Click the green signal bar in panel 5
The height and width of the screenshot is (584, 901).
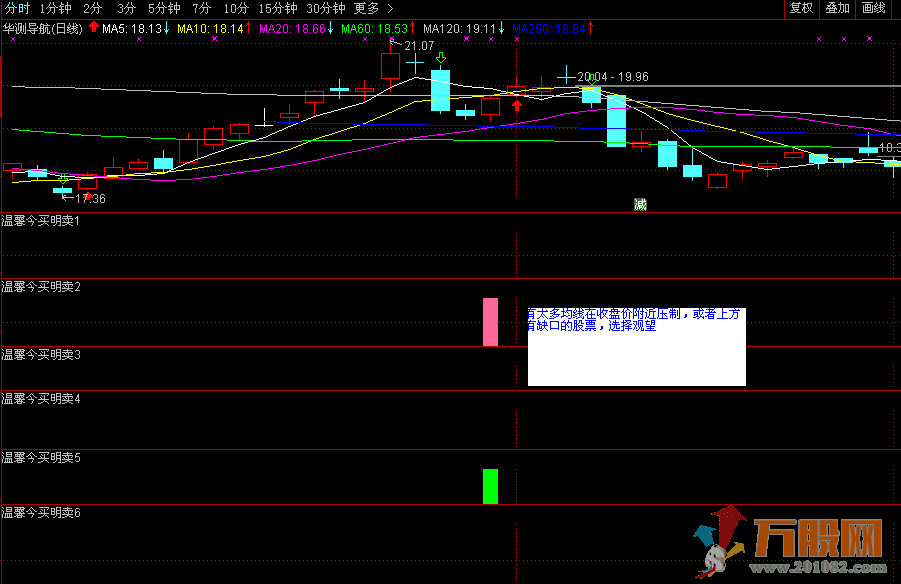coord(490,486)
